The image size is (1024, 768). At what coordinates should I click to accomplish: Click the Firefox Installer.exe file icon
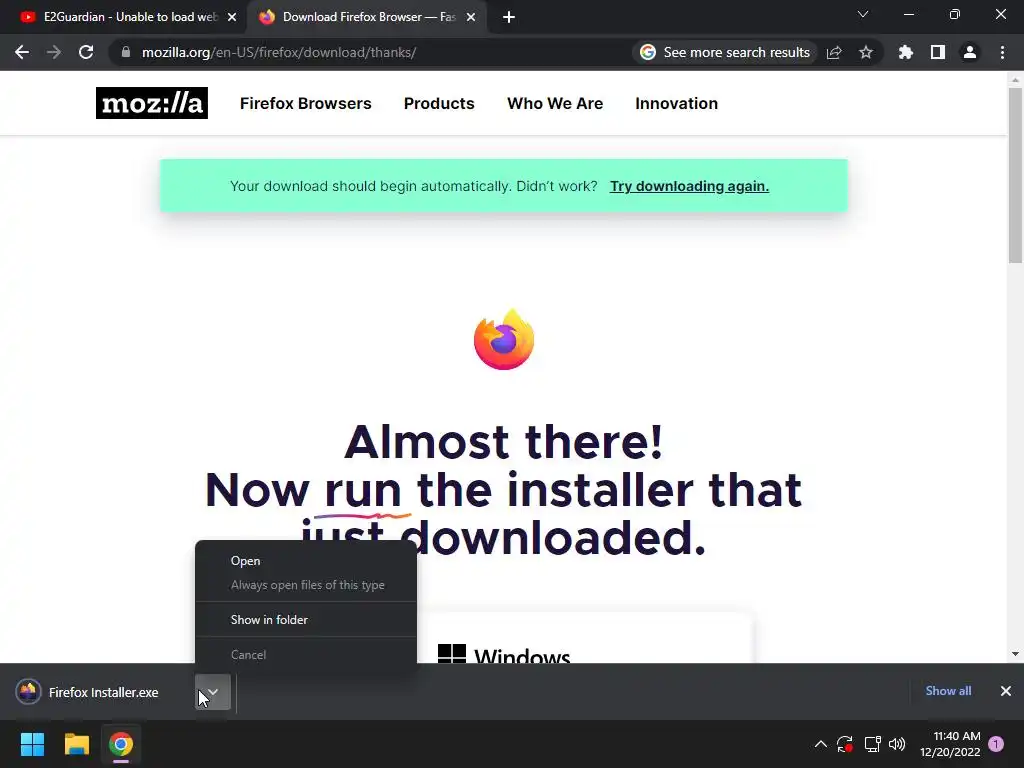[x=28, y=692]
